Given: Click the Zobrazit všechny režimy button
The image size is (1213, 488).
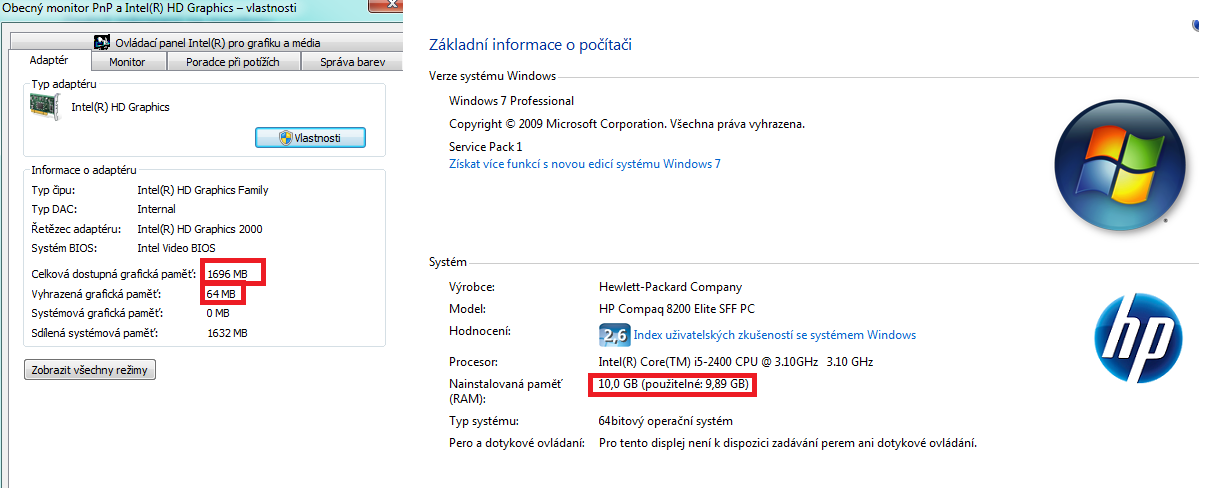Looking at the screenshot, I should coord(90,370).
